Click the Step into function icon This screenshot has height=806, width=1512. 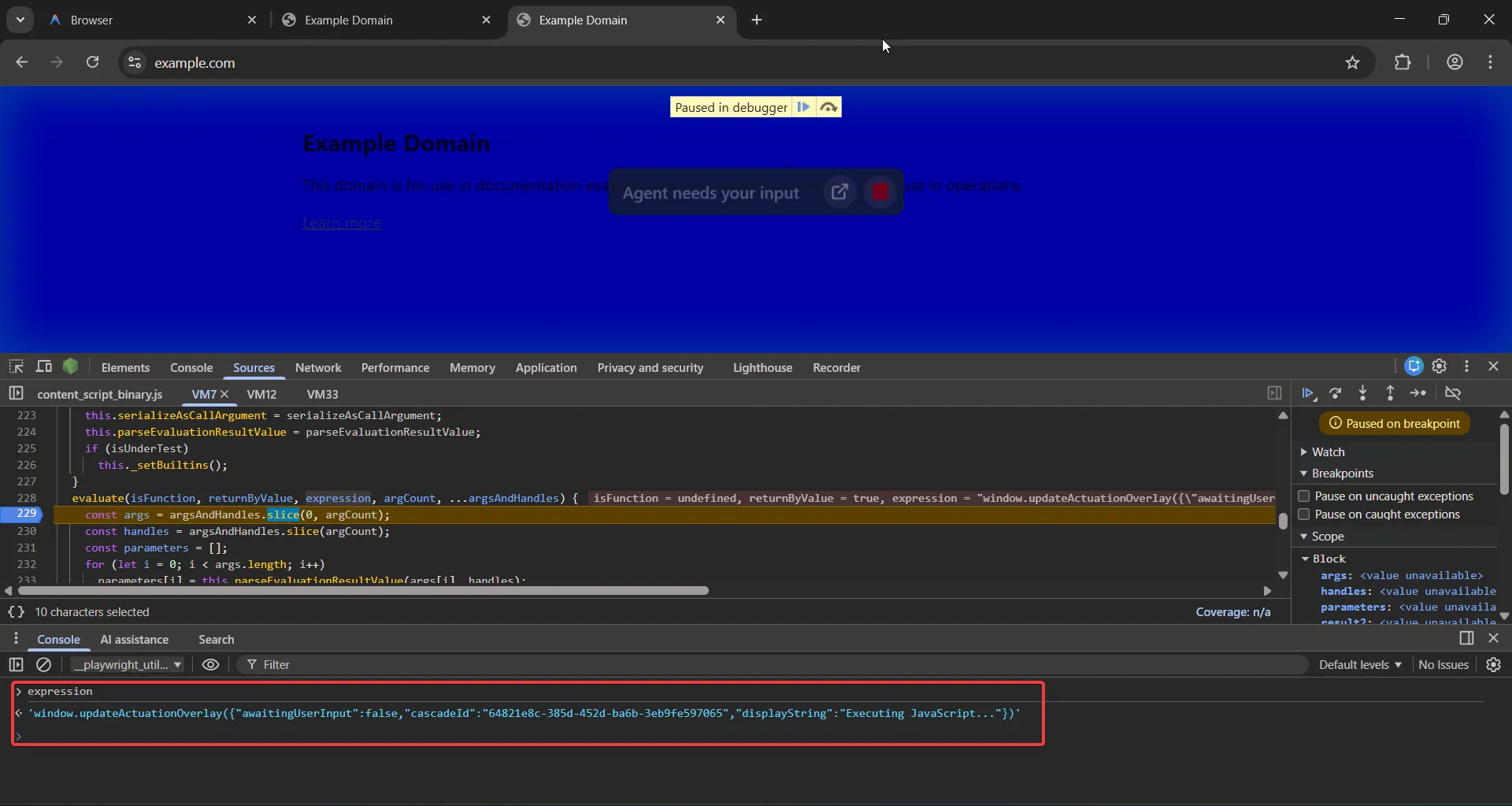1362,393
